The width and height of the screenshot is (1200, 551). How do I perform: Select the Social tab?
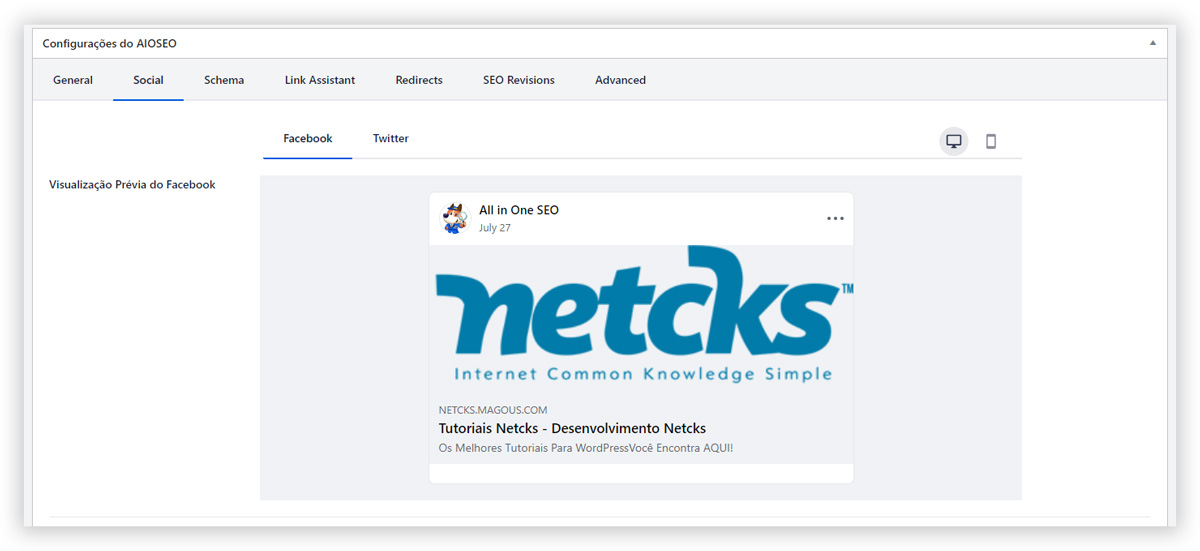[x=148, y=80]
